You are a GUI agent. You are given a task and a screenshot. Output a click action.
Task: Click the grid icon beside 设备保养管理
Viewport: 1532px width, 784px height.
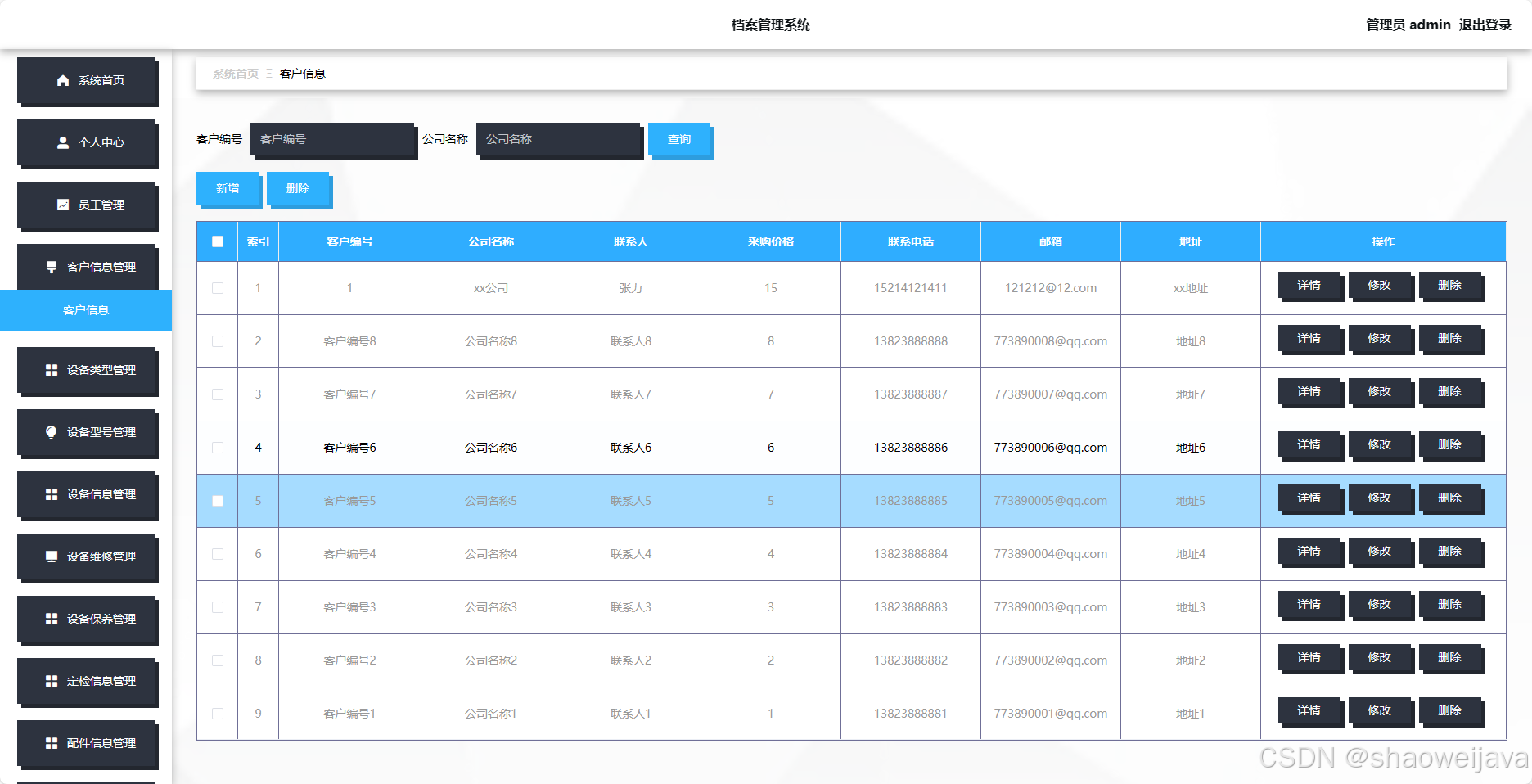[52, 619]
